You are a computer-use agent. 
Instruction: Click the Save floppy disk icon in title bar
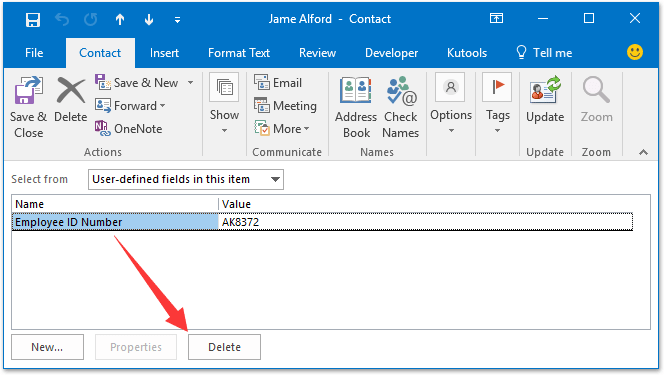[x=33, y=20]
